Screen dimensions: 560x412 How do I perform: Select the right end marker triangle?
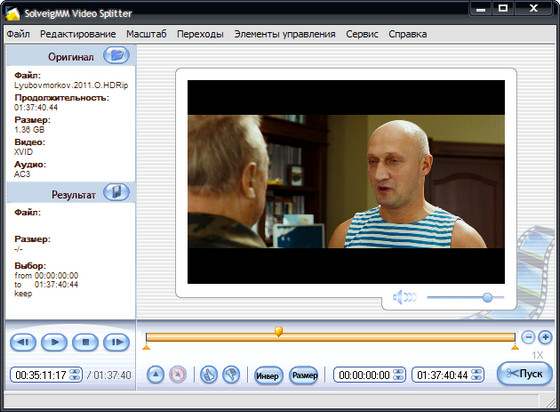click(x=515, y=347)
